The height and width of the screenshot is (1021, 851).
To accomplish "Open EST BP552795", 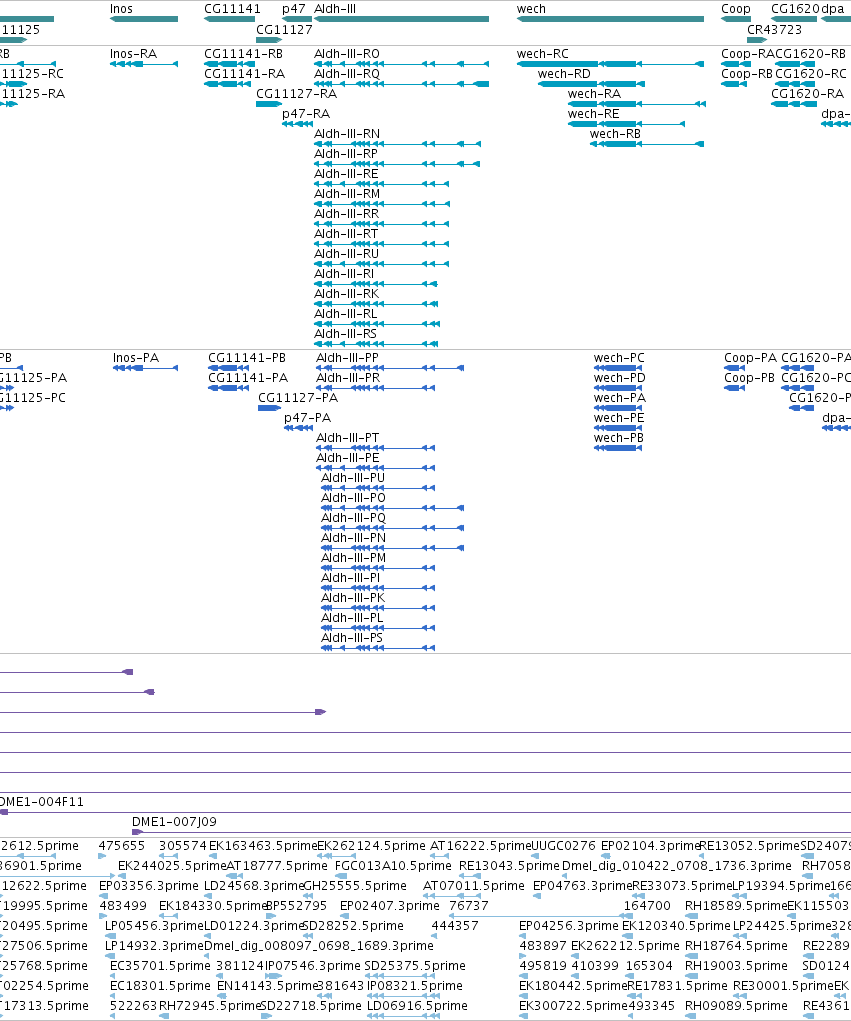I will click(296, 906).
